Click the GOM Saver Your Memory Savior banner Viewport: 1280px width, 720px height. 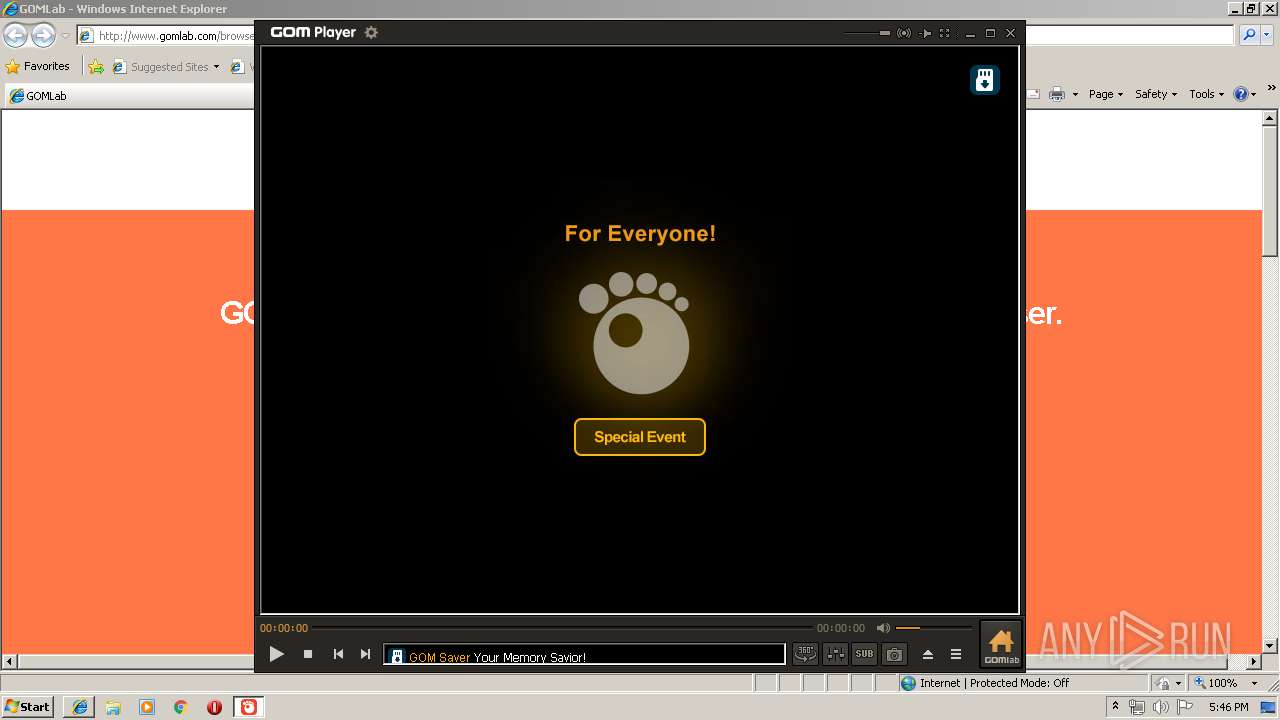(585, 656)
